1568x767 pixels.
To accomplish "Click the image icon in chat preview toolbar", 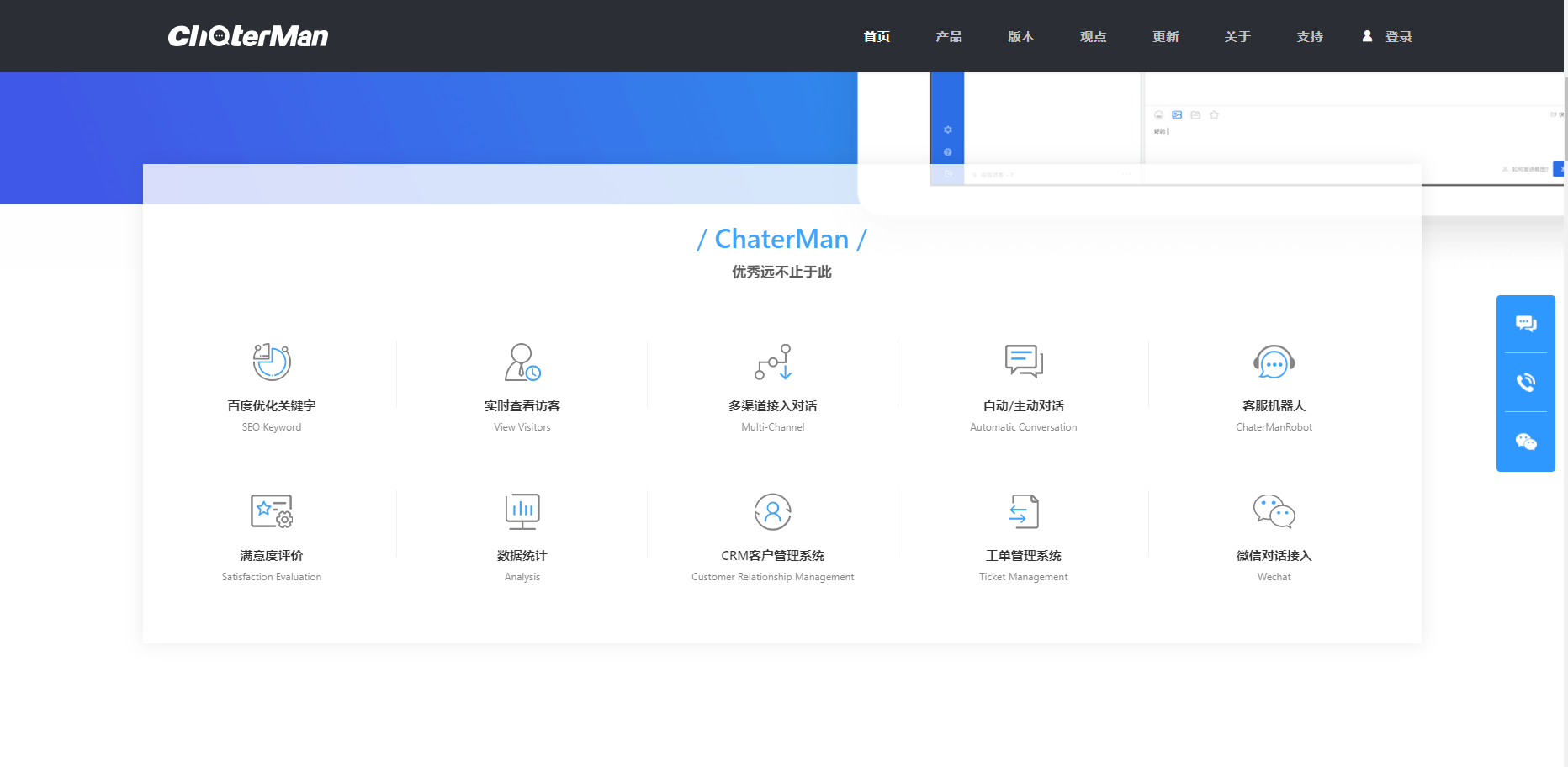I will pos(1177,115).
